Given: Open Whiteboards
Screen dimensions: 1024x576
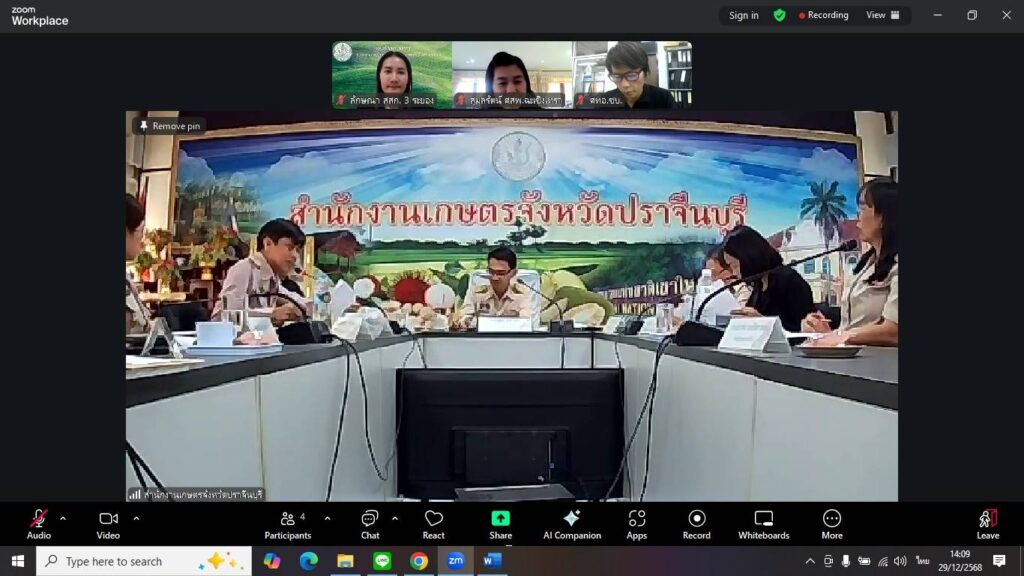Looking at the screenshot, I should [764, 522].
